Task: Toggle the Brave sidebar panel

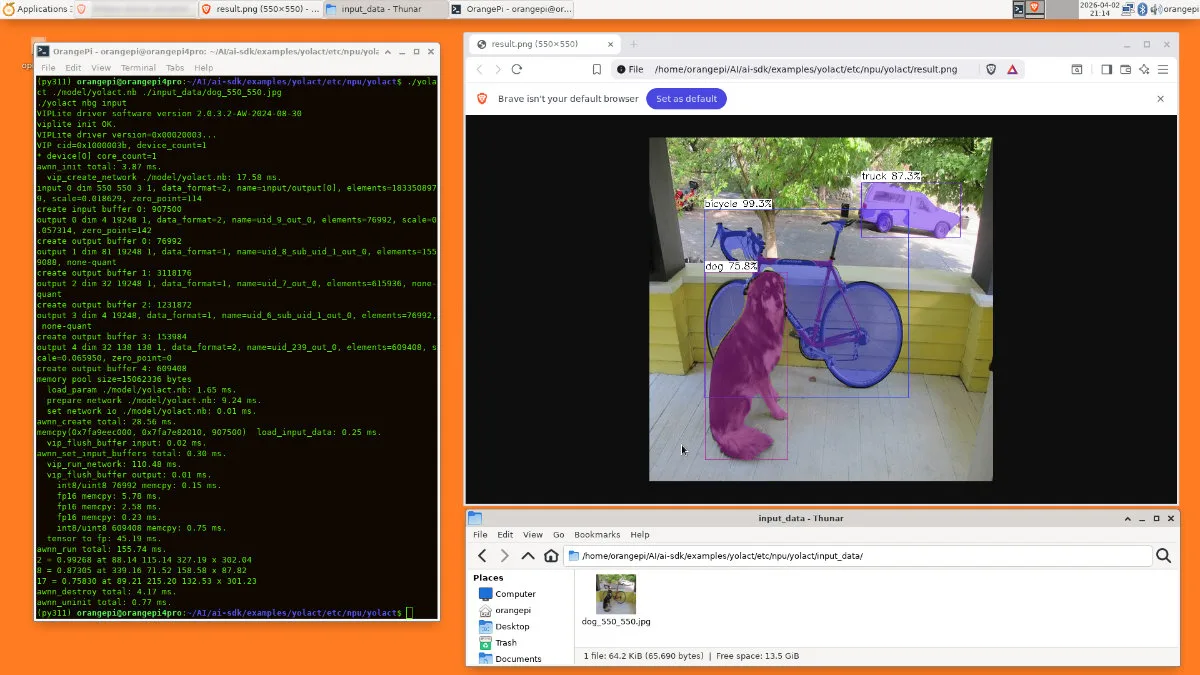Action: pyautogui.click(x=1106, y=69)
